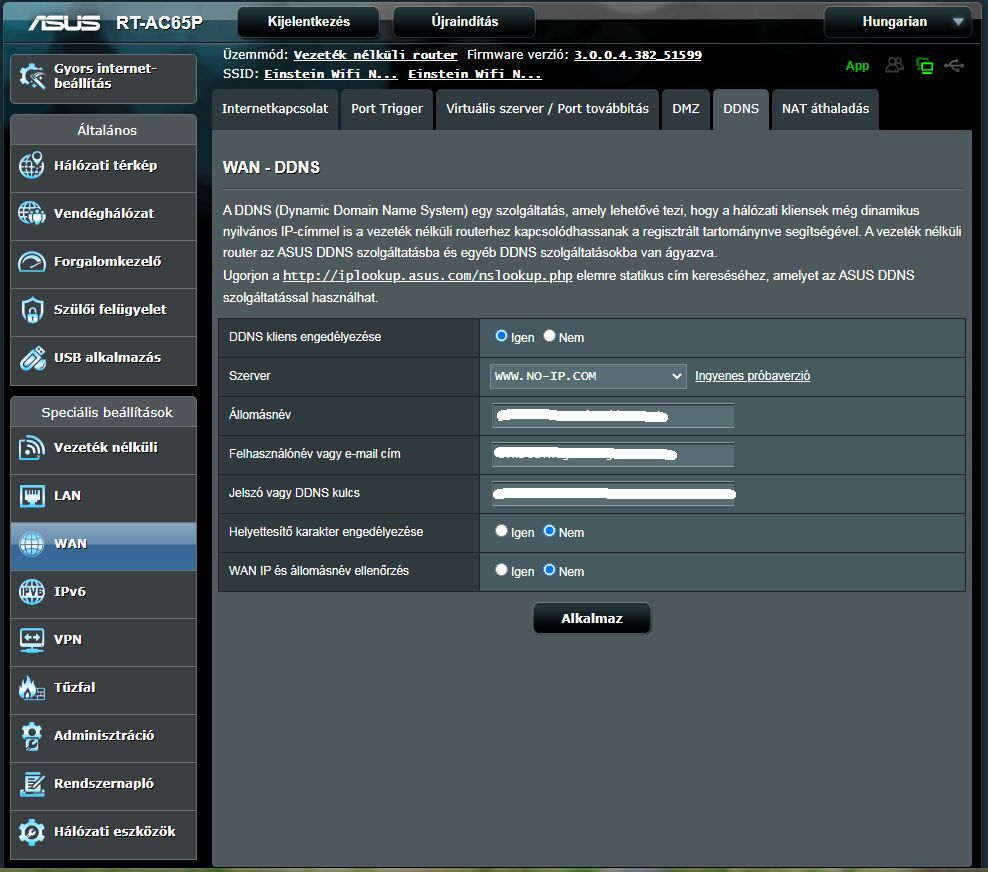Click the Hálózati eszközök tools icon

[x=32, y=832]
